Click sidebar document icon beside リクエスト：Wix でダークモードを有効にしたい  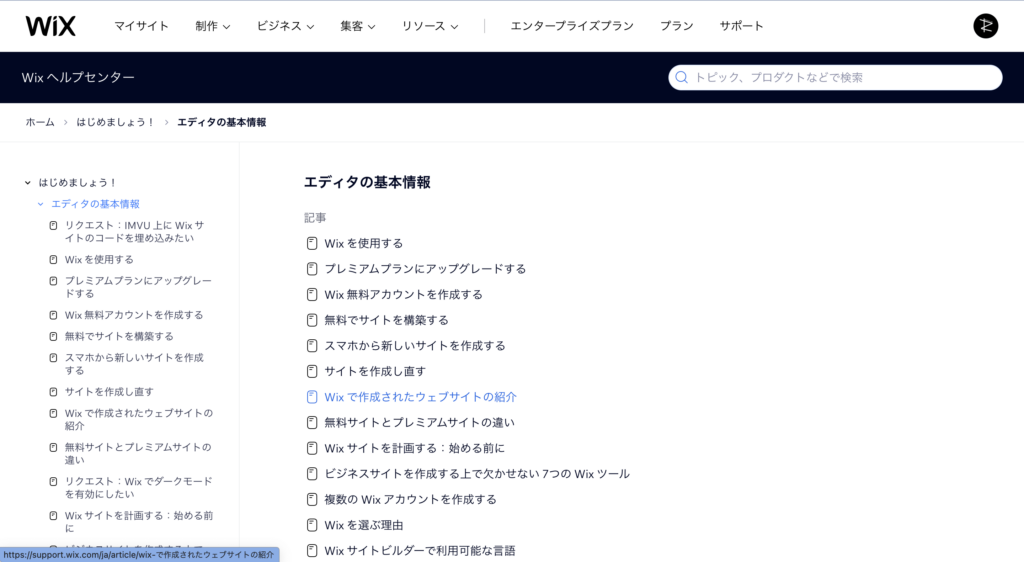coord(54,482)
